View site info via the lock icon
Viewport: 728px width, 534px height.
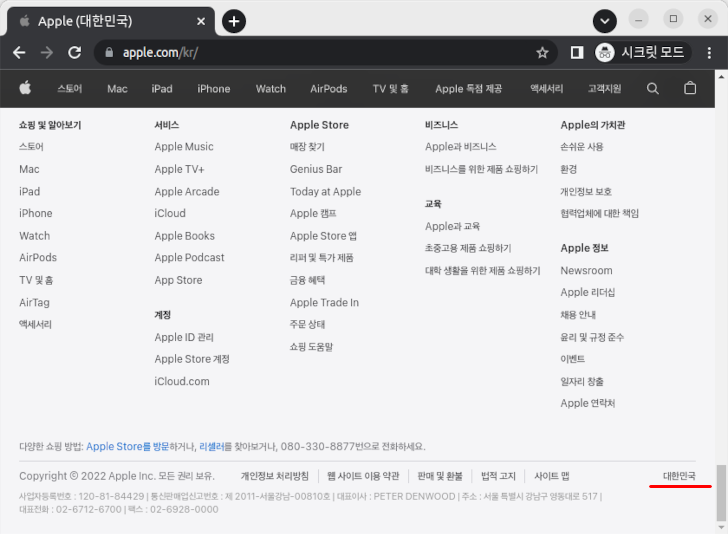(x=109, y=52)
